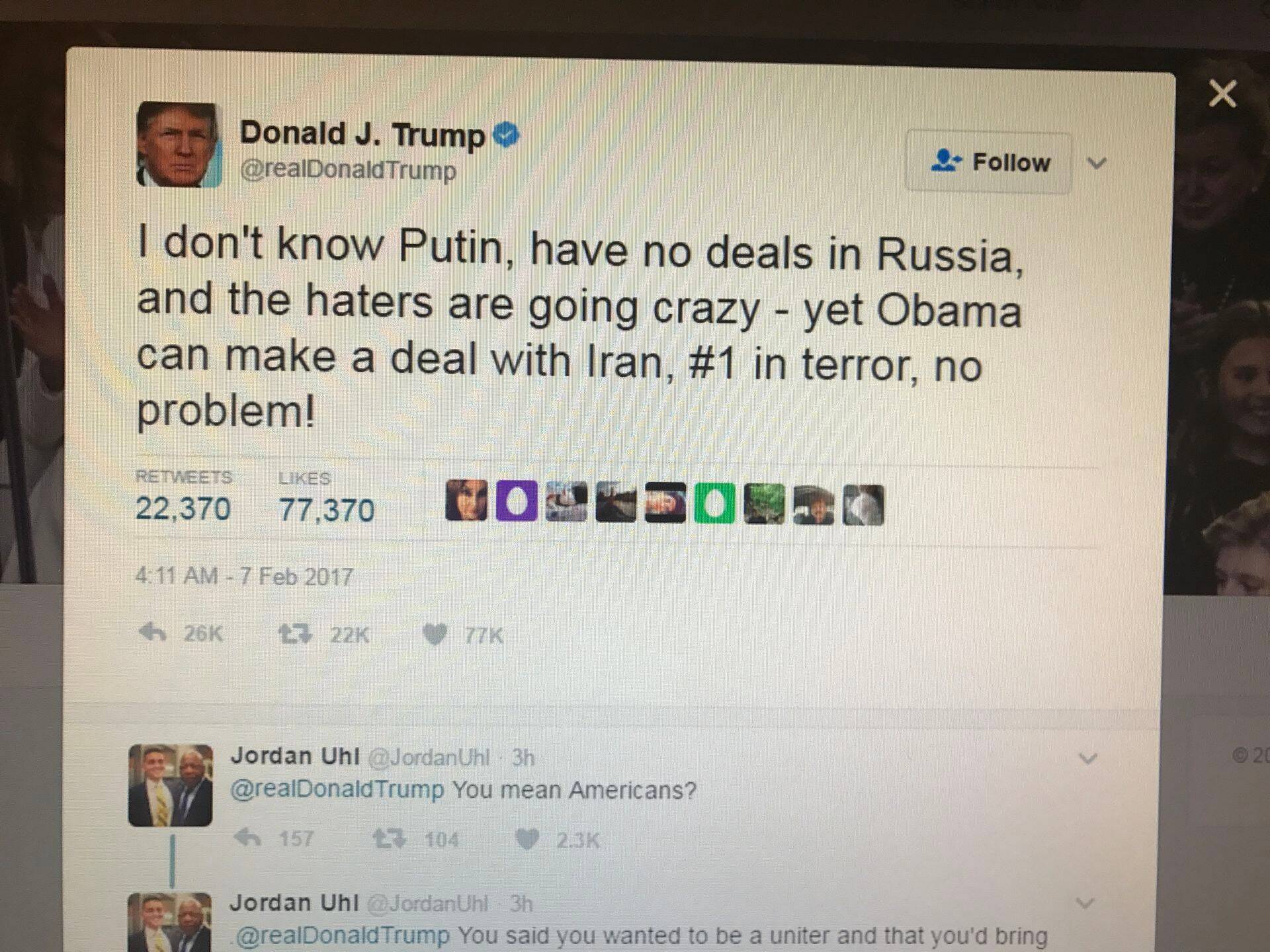Click the green egg avatar among likers
This screenshot has width=1270, height=952.
[714, 504]
